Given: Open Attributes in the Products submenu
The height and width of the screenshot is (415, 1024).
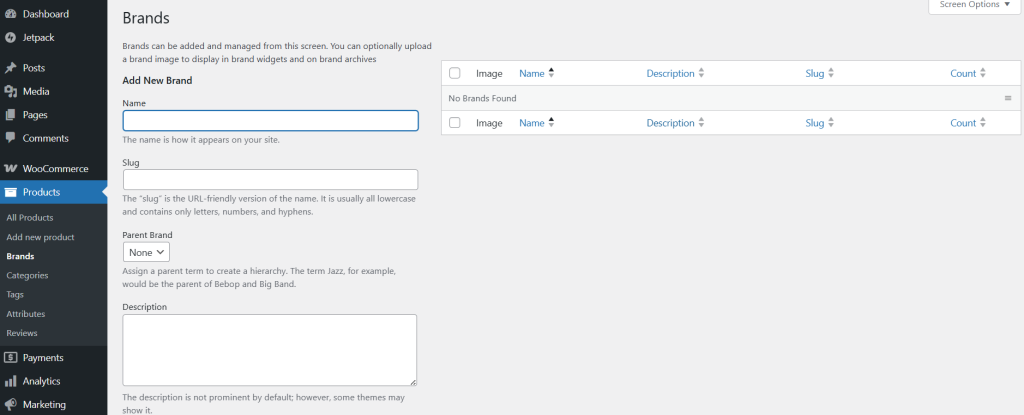Looking at the screenshot, I should pyautogui.click(x=25, y=314).
